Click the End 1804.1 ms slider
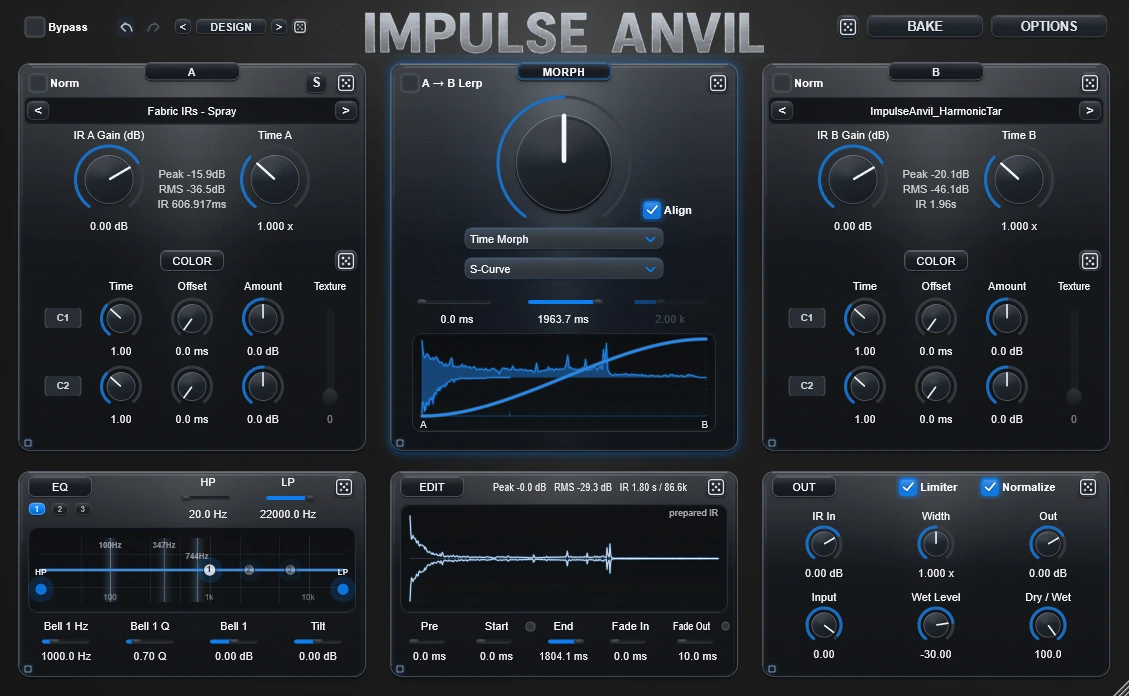Screen dimensions: 1129x696 [x=563, y=641]
